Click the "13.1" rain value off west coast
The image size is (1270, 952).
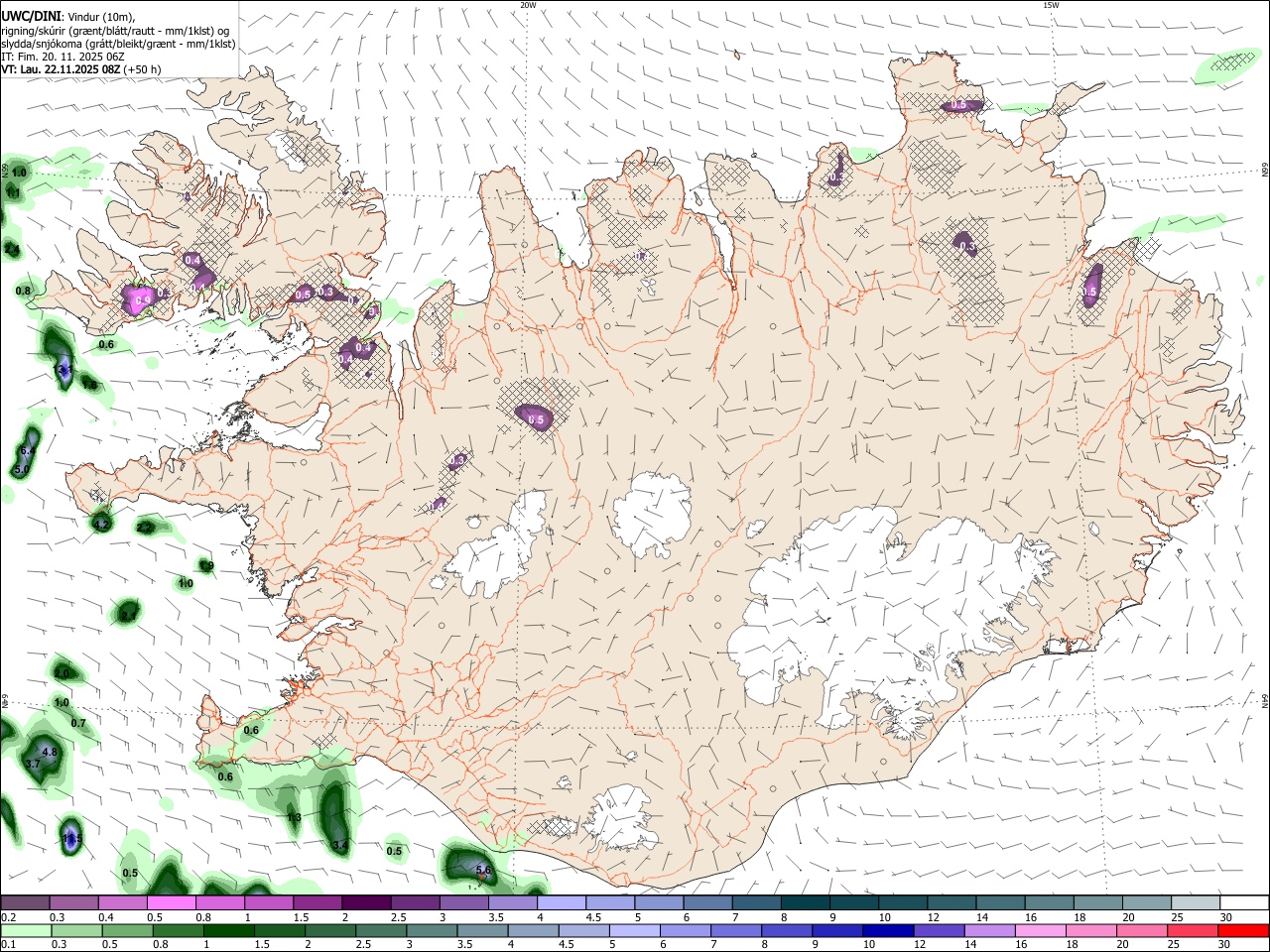[x=62, y=369]
